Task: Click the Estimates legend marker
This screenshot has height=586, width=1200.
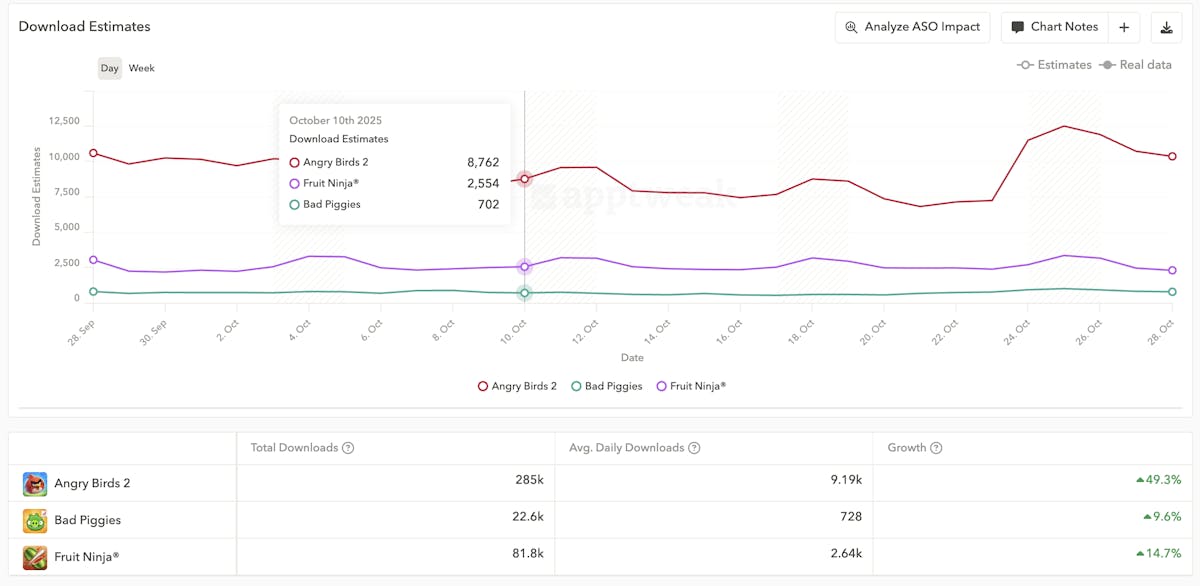Action: tap(1025, 65)
